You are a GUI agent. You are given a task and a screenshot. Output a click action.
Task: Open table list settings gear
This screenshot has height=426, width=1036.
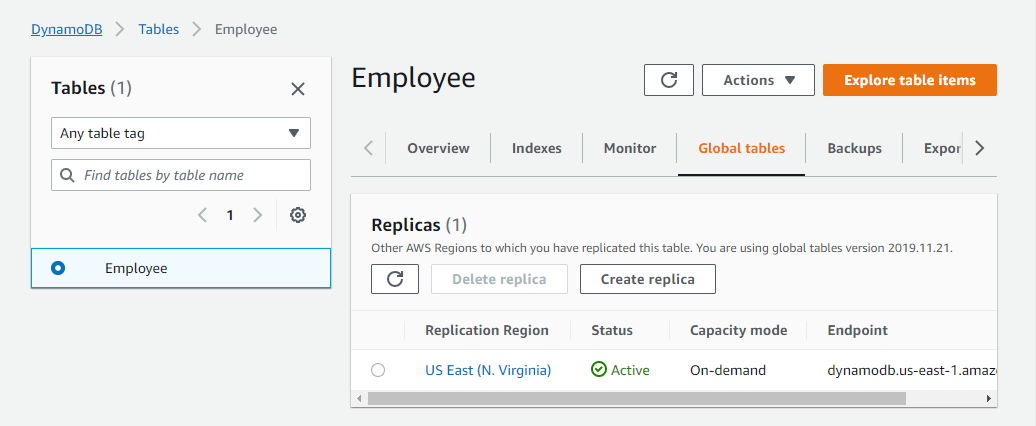298,215
